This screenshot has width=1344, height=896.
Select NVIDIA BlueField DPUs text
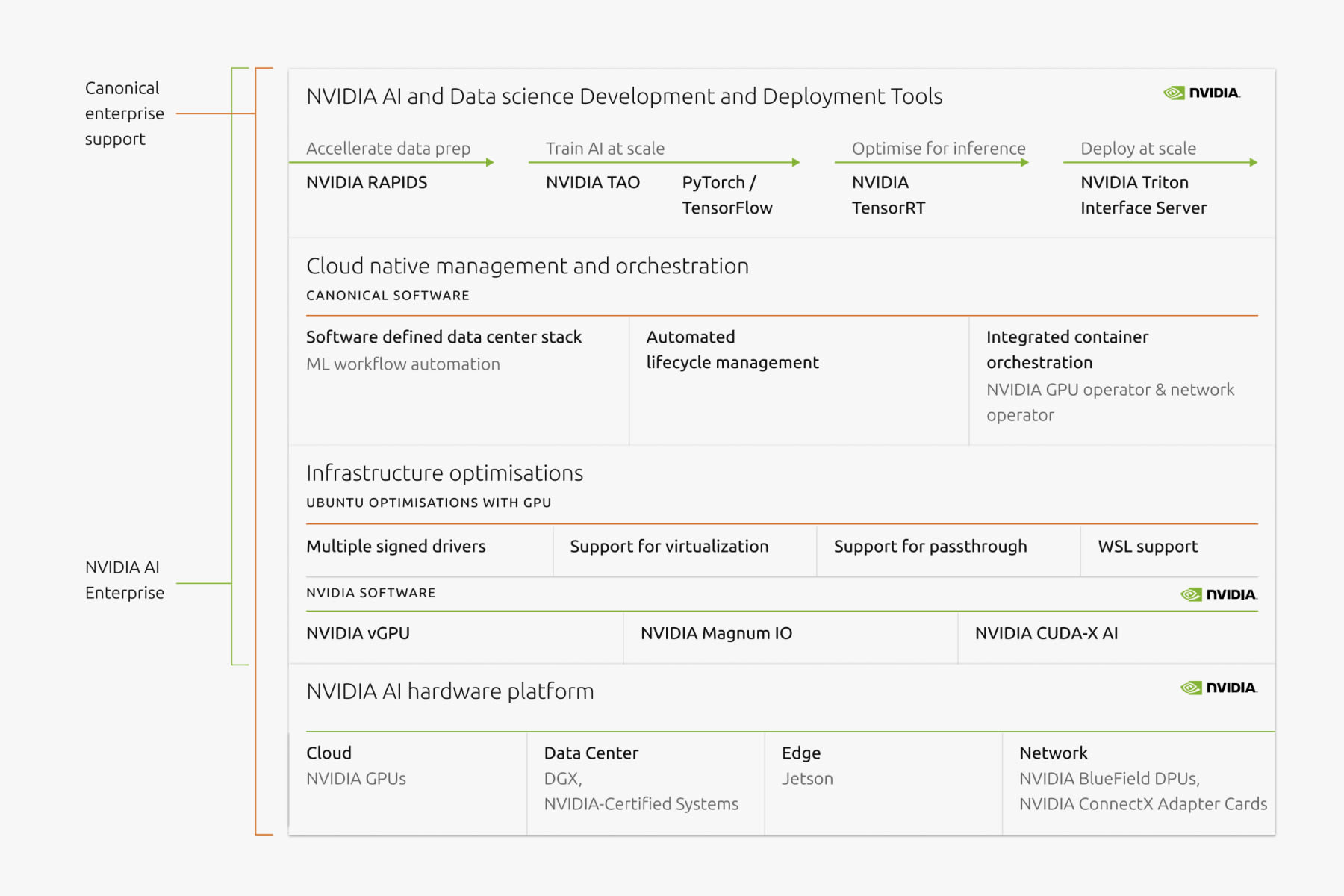pyautogui.click(x=1110, y=779)
